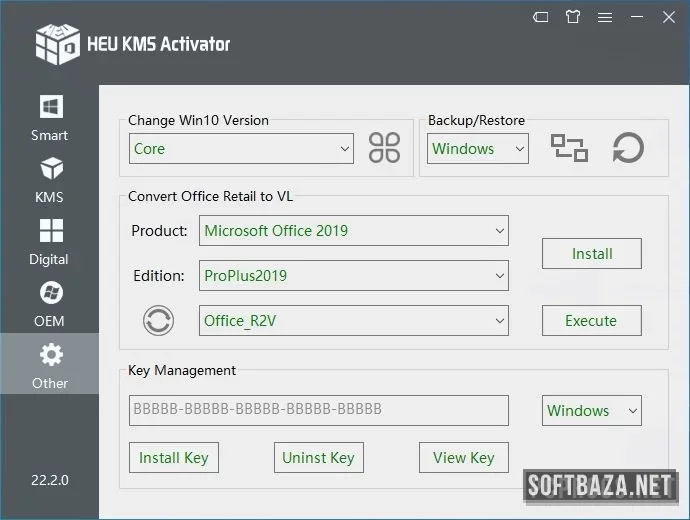Select the Other settings tab

49,363
